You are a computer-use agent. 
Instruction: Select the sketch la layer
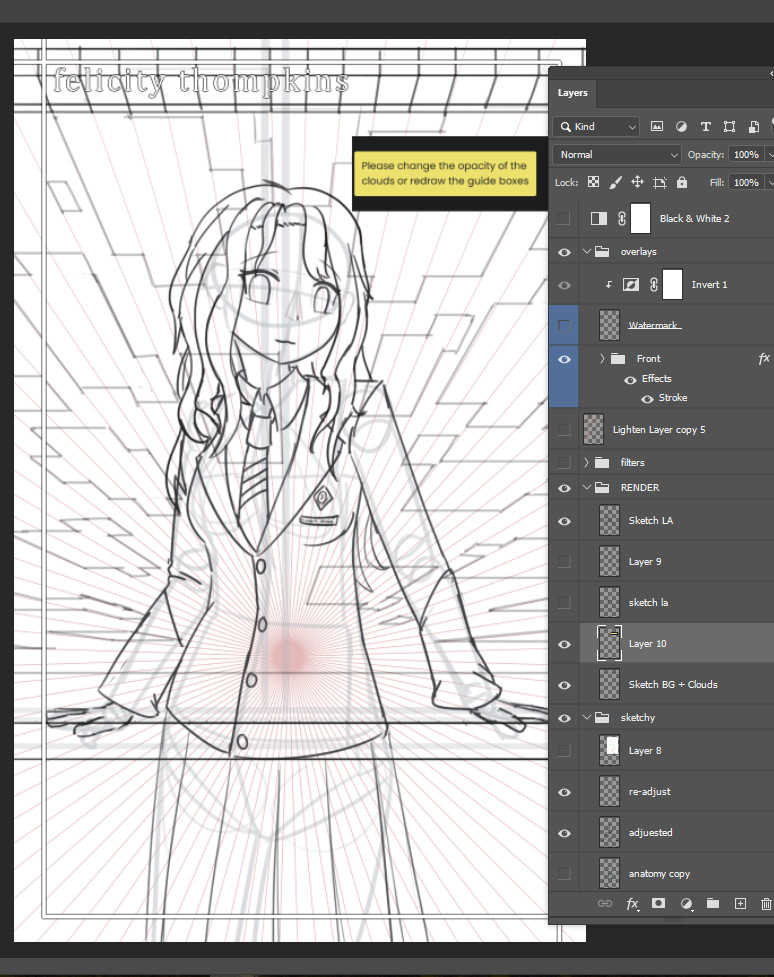tap(676, 603)
